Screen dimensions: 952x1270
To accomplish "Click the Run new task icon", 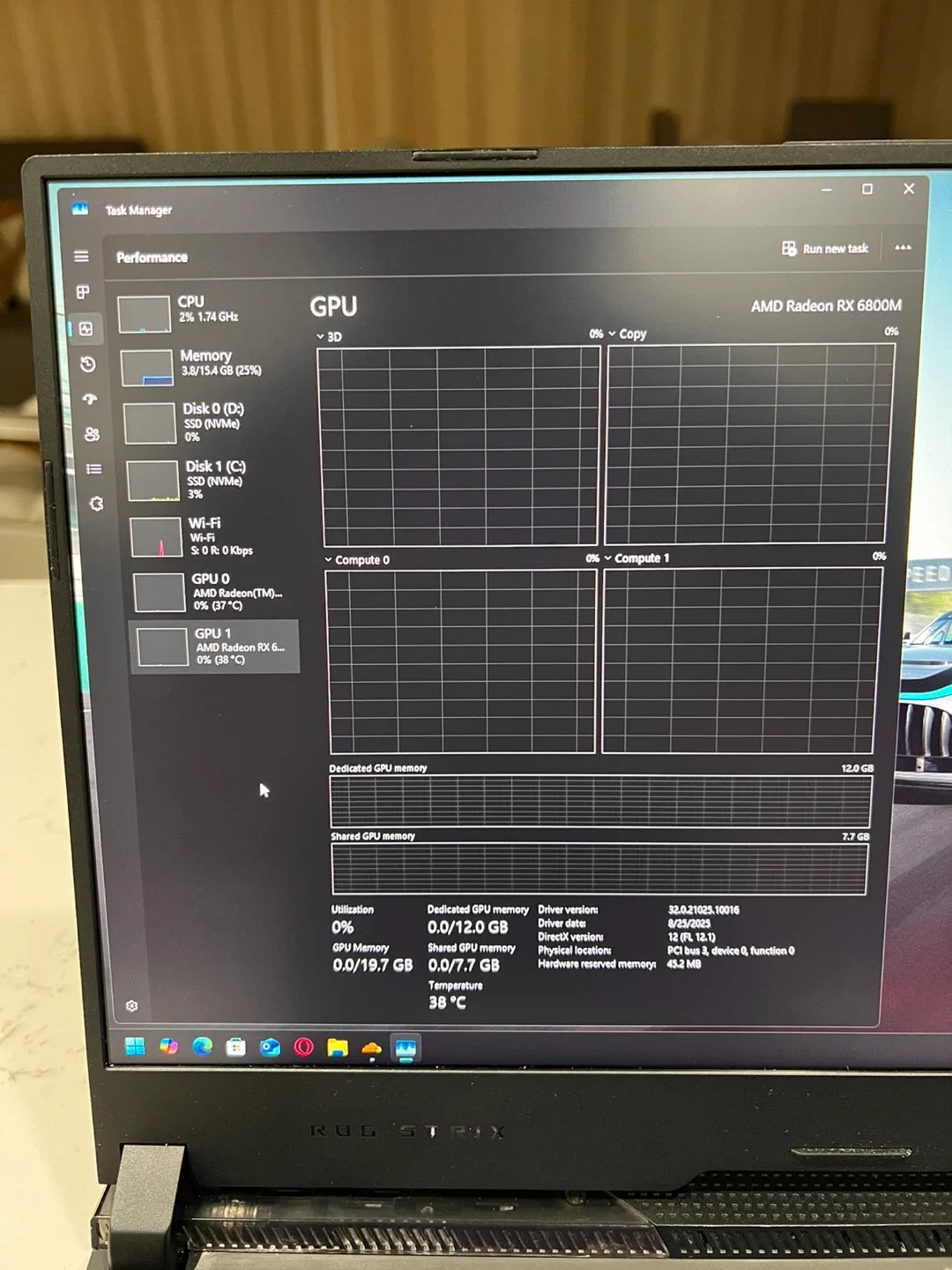I will 789,248.
